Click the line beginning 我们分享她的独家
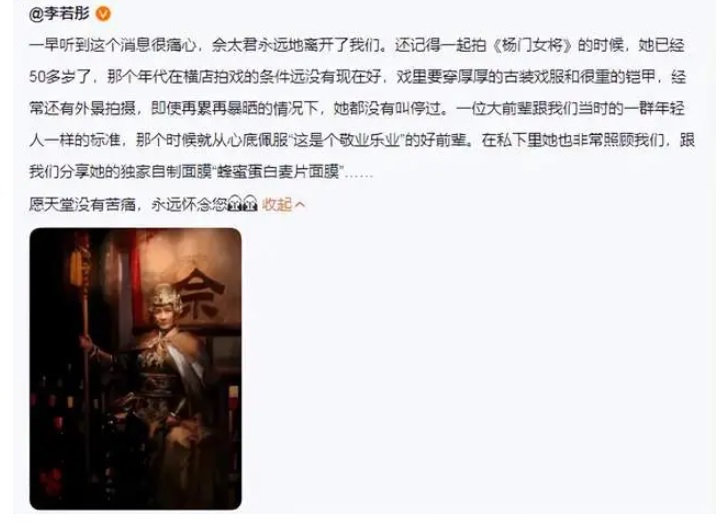This screenshot has width=721, height=530. pos(201,171)
